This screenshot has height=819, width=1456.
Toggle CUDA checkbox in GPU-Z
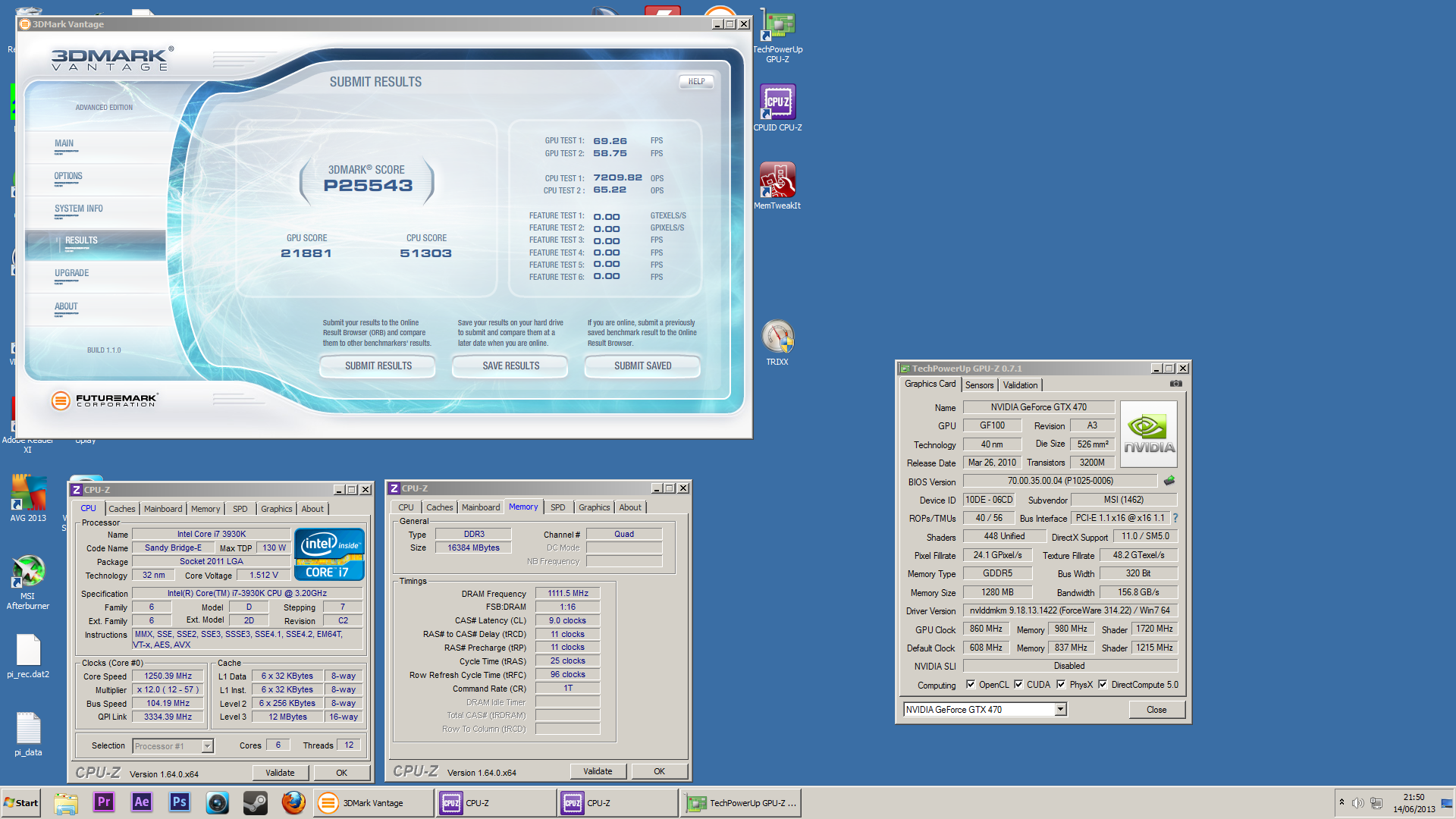(1018, 684)
